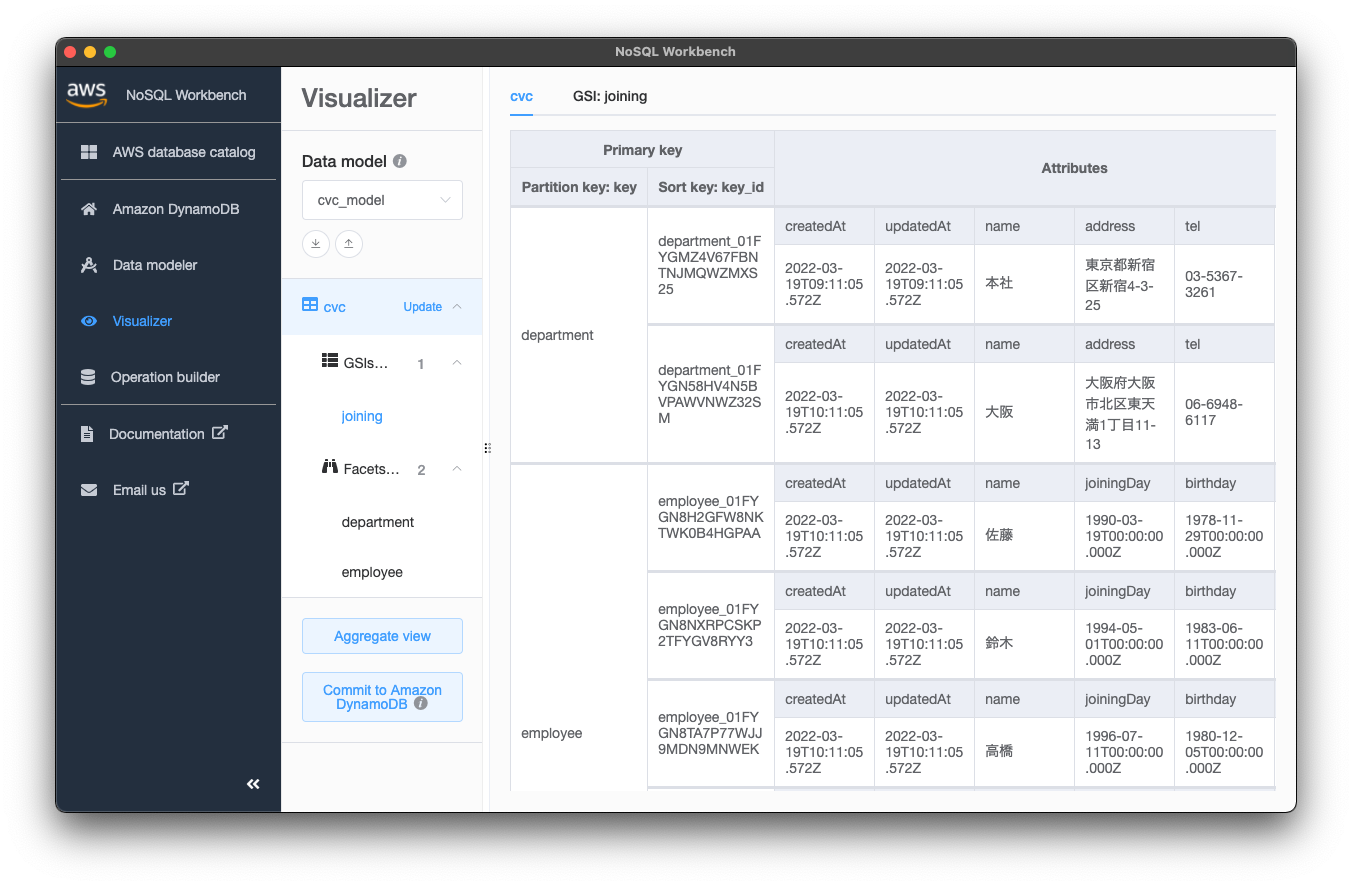Open Operation builder menu item
Viewport: 1352px width, 886px height.
pos(168,377)
